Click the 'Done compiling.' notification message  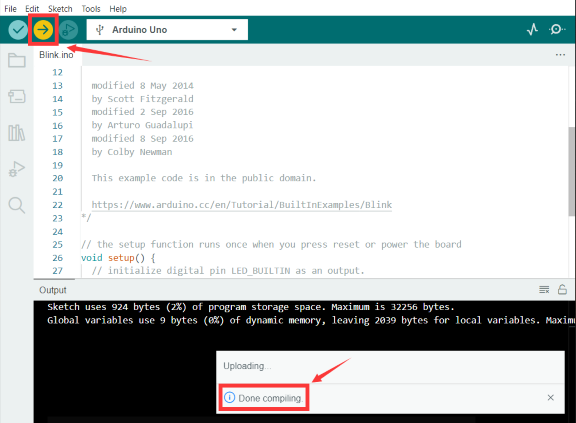(270, 398)
